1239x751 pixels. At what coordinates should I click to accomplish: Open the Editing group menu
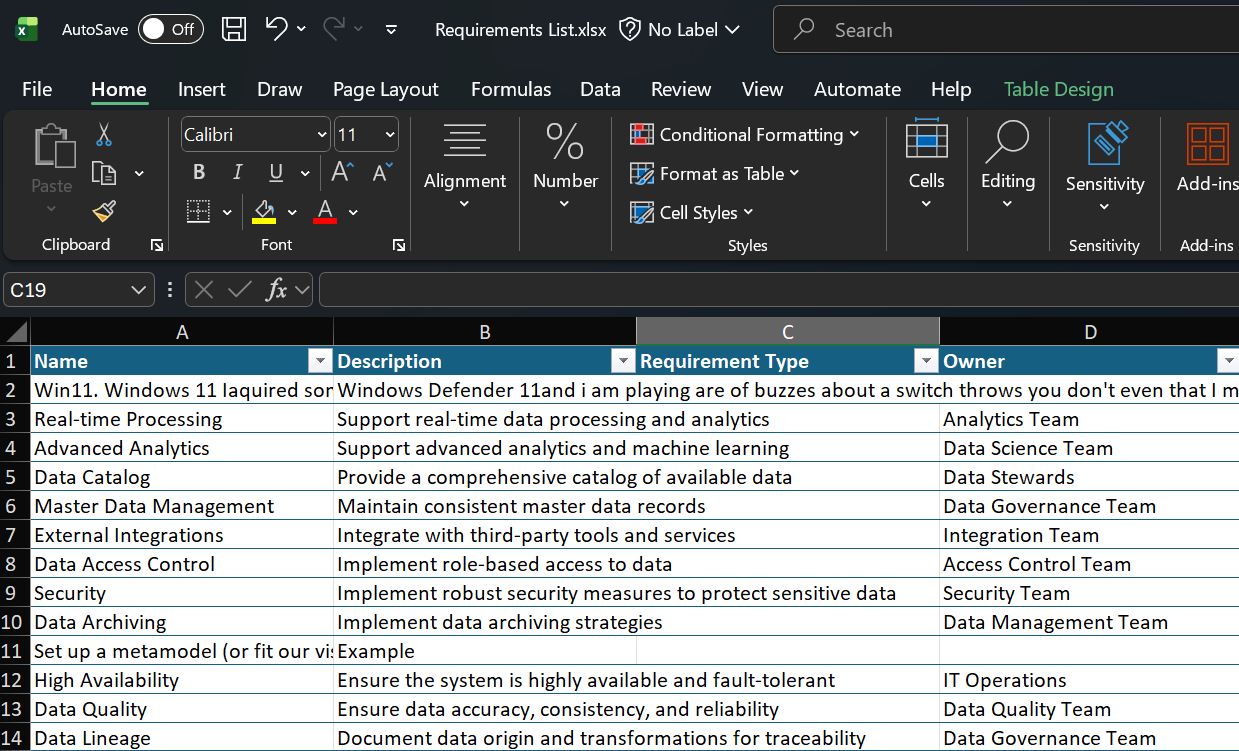pos(1007,165)
